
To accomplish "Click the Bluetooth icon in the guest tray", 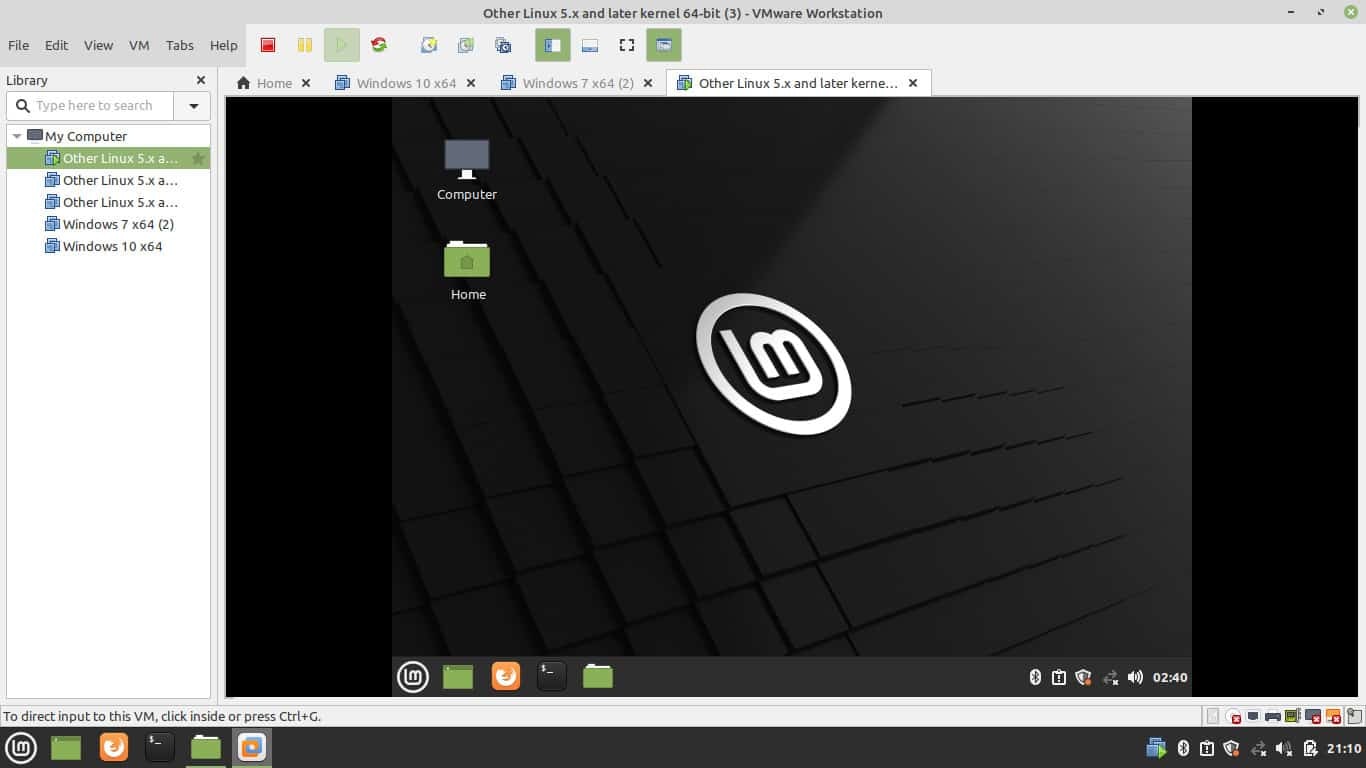I will pyautogui.click(x=1036, y=677).
